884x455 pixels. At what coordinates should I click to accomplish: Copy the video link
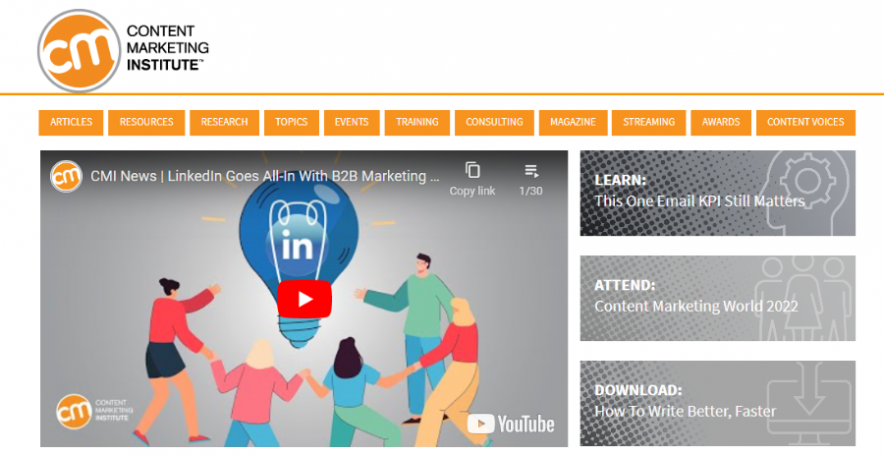click(472, 179)
